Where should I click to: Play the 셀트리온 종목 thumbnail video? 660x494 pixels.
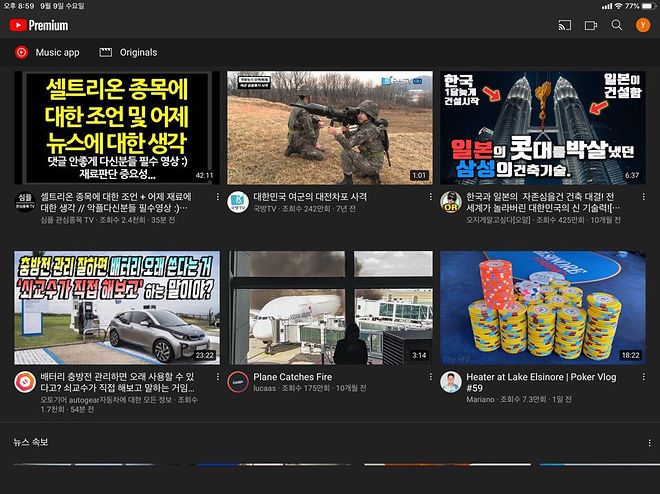117,127
